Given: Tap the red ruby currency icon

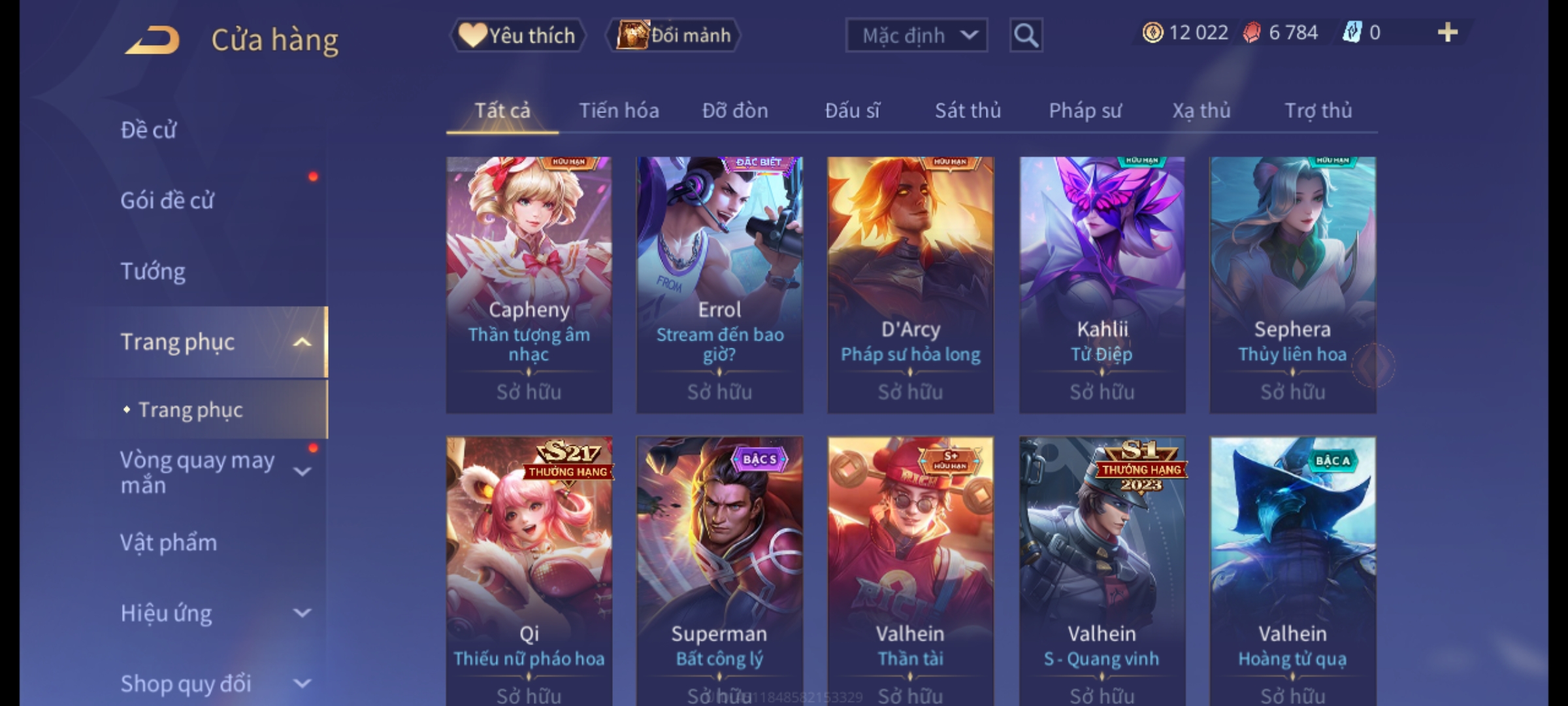Looking at the screenshot, I should coord(1252,33).
